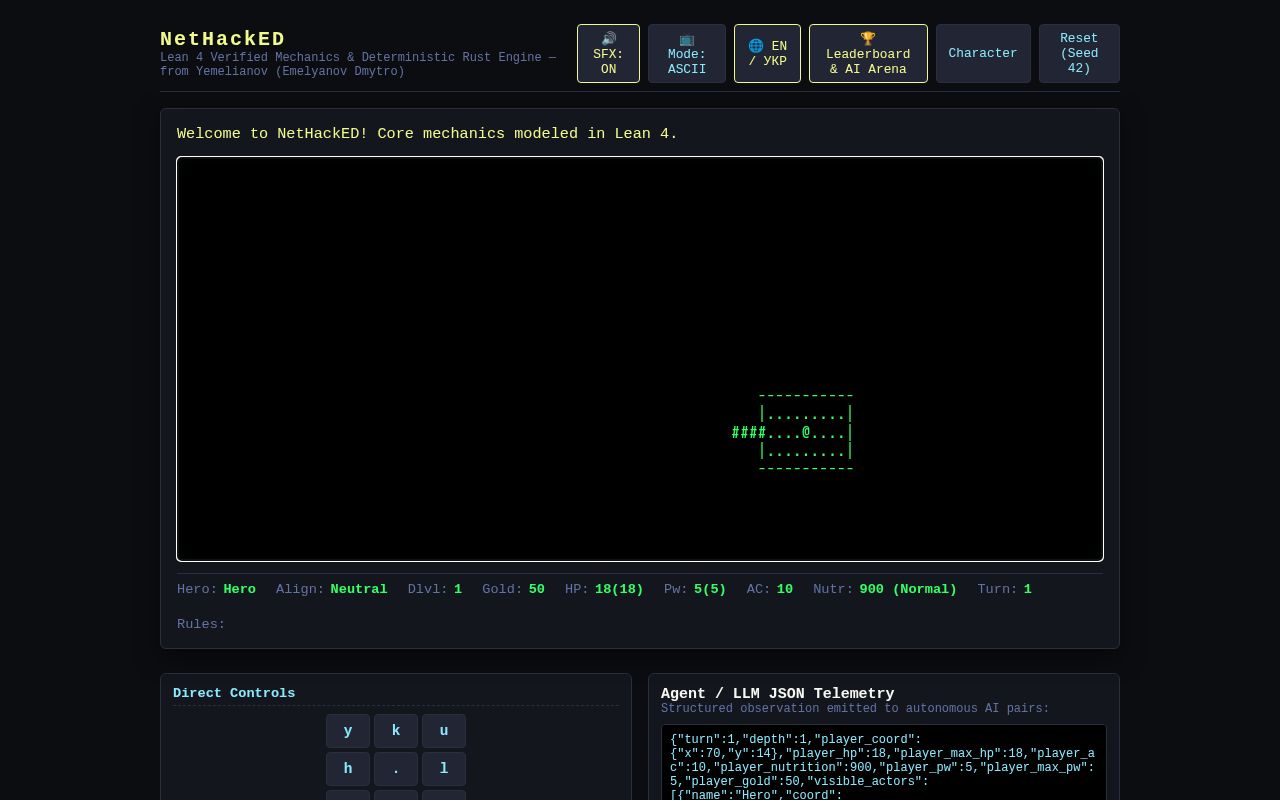The width and height of the screenshot is (1280, 800).
Task: Click the Reset (Seed 42) button
Action: pyautogui.click(x=1079, y=54)
